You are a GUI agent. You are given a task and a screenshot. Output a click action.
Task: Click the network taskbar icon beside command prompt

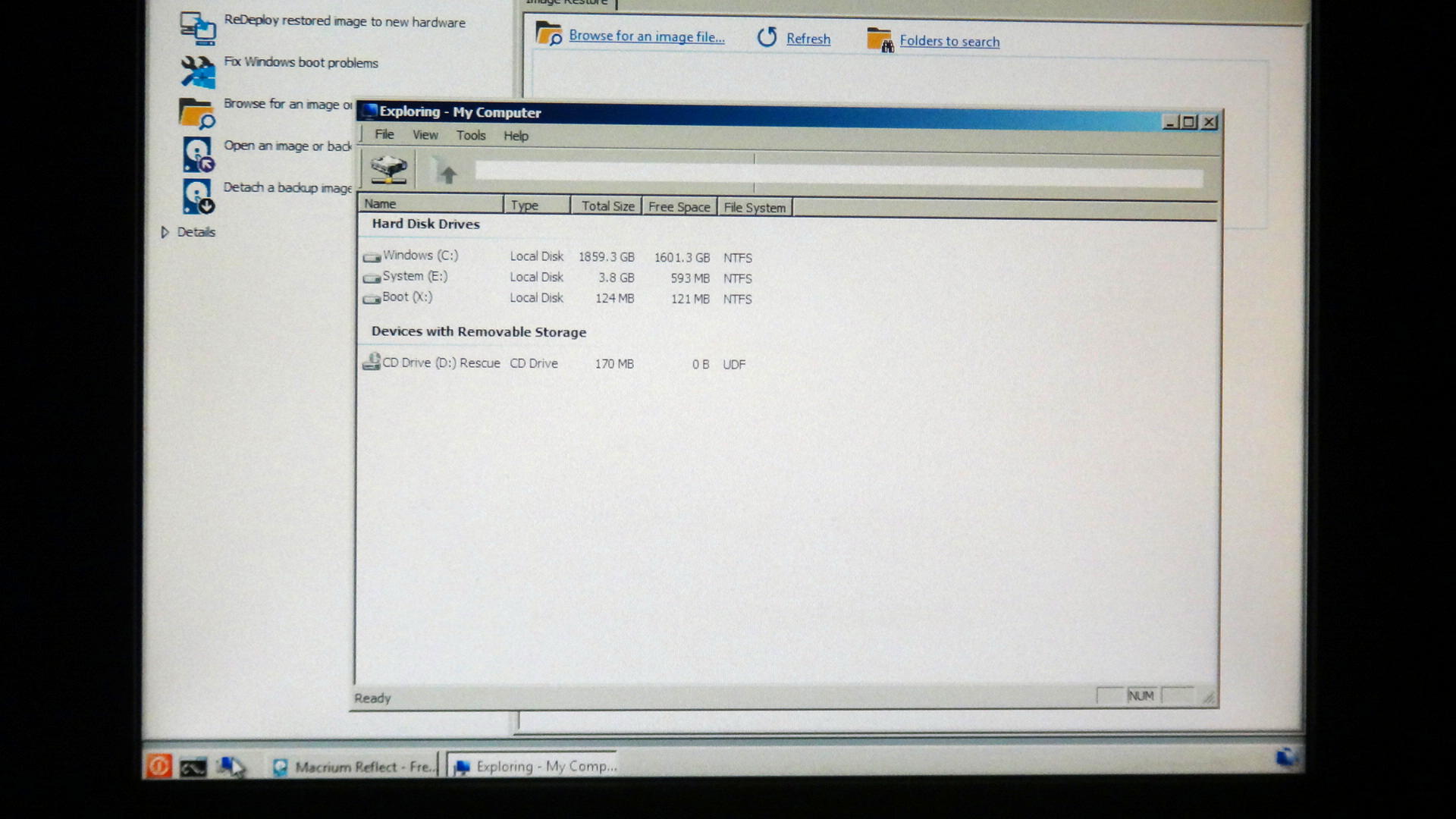pos(230,767)
